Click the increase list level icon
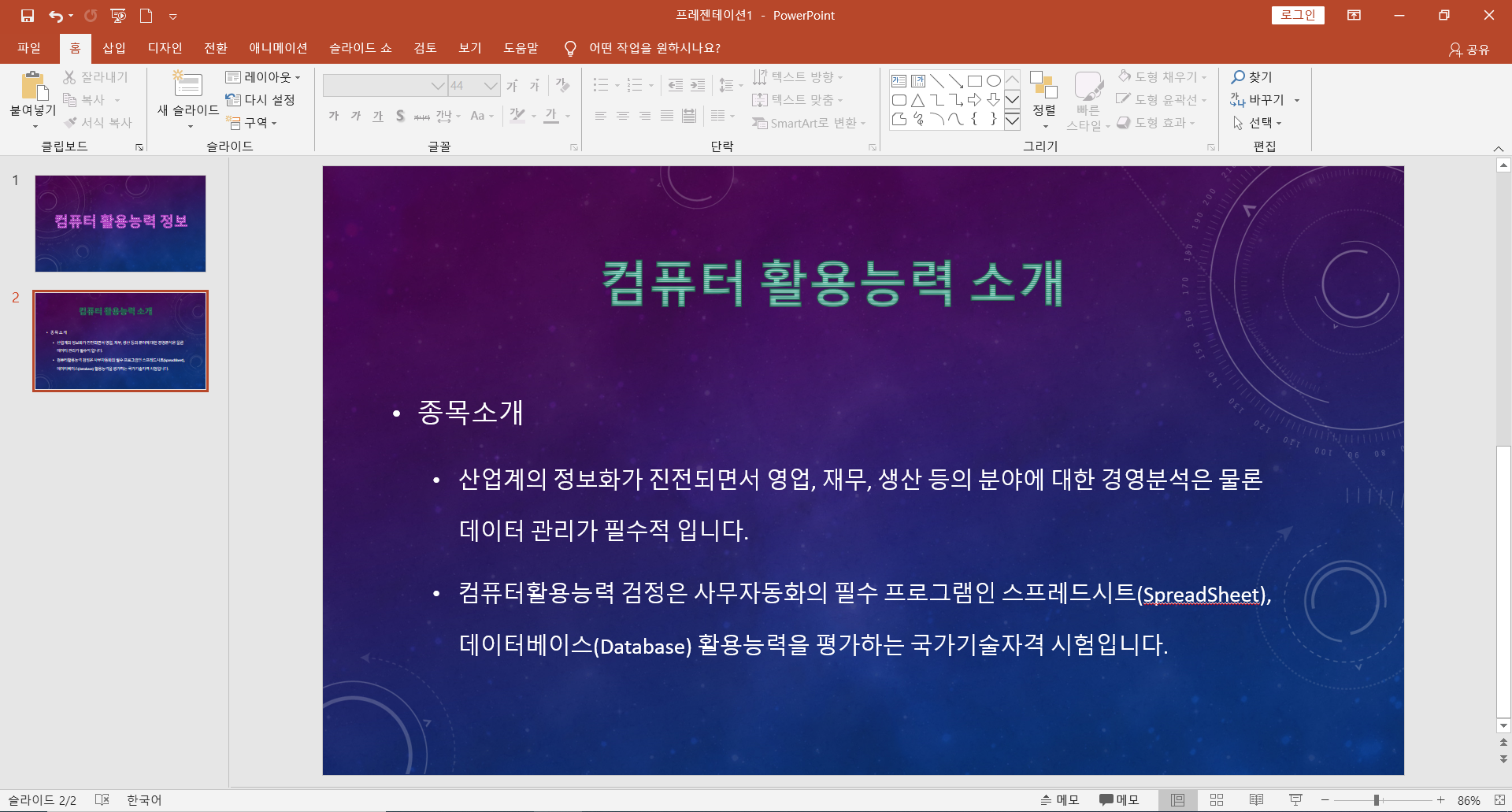 click(x=698, y=85)
